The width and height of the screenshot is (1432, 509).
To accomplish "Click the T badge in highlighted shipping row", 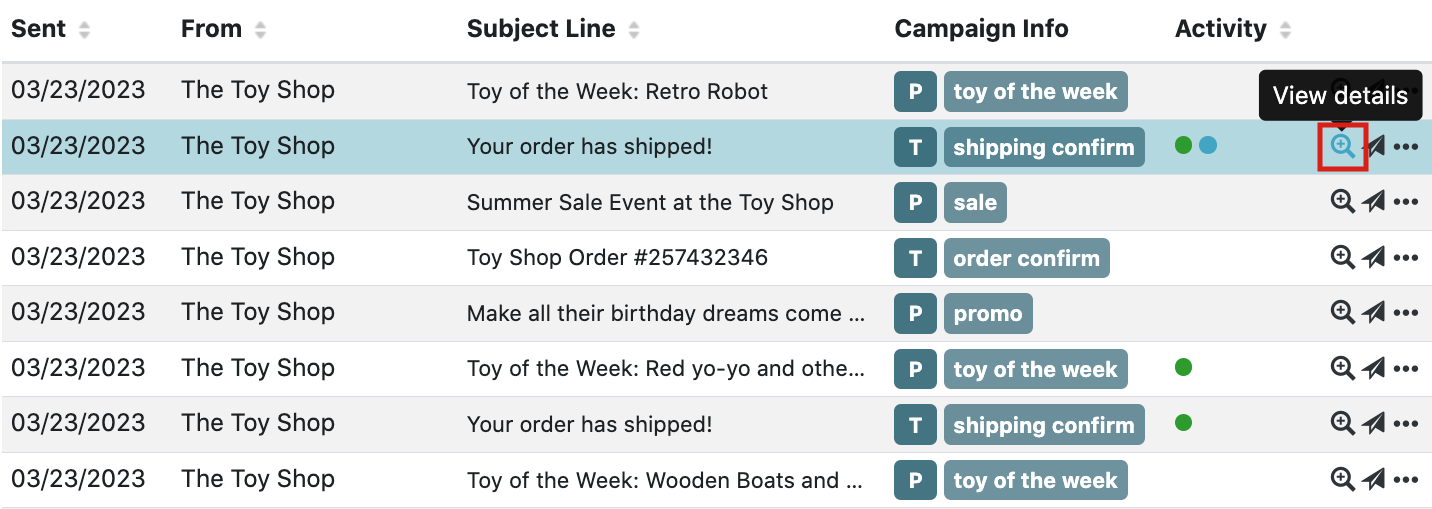I will [x=915, y=147].
